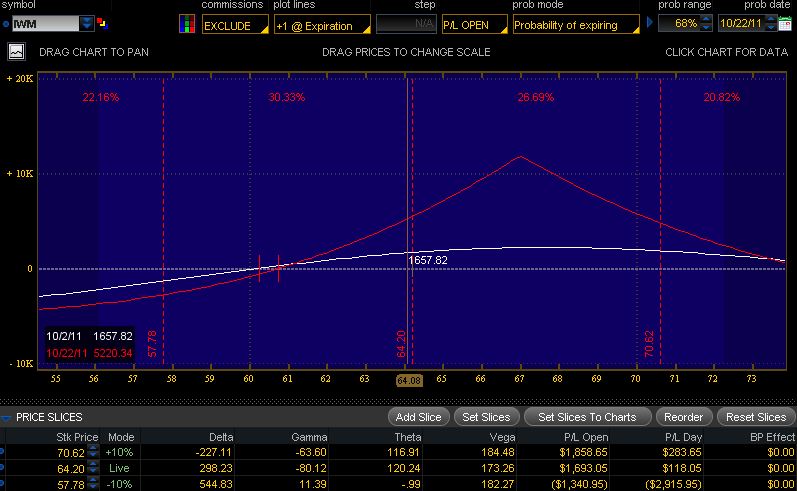Click the step N/A field
The width and height of the screenshot is (797, 491).
click(406, 24)
